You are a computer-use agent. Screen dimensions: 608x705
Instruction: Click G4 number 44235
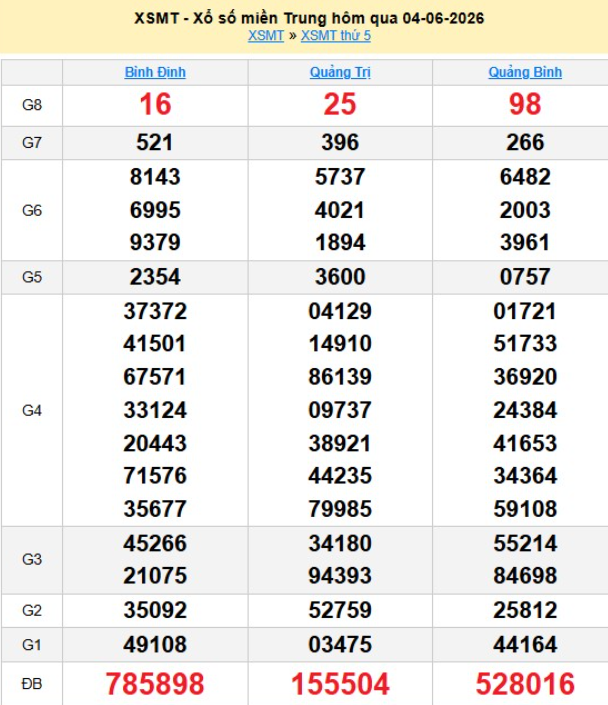pos(340,476)
